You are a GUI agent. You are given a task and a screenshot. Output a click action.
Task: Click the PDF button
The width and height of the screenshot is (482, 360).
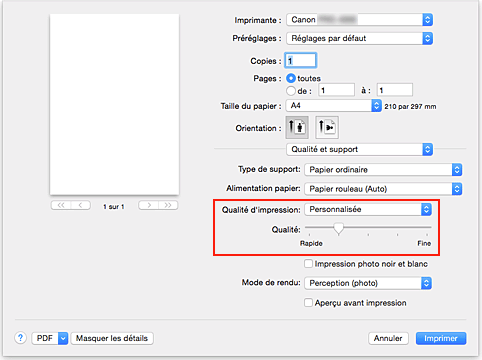click(45, 338)
